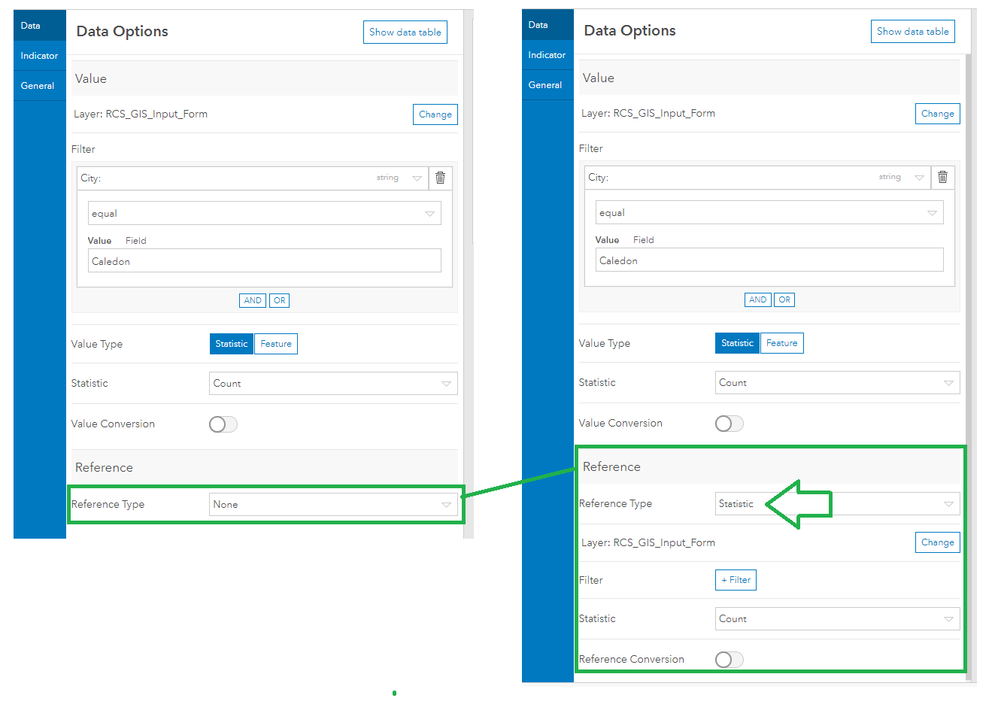This screenshot has height=705, width=998.
Task: Switch to General tab in right panel
Action: [x=546, y=85]
